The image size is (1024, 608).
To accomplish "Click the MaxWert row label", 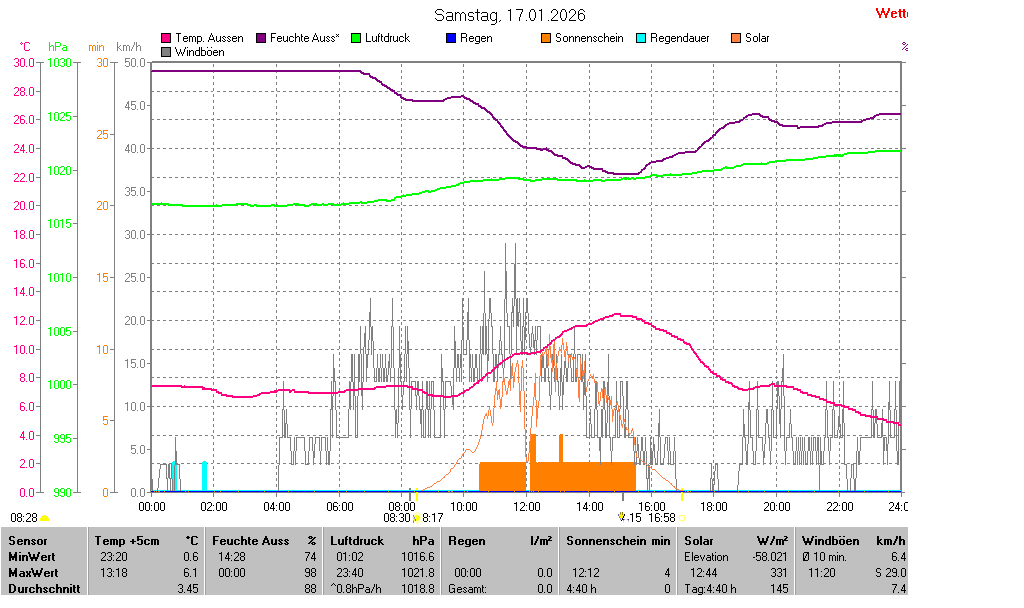I will (x=32, y=573).
